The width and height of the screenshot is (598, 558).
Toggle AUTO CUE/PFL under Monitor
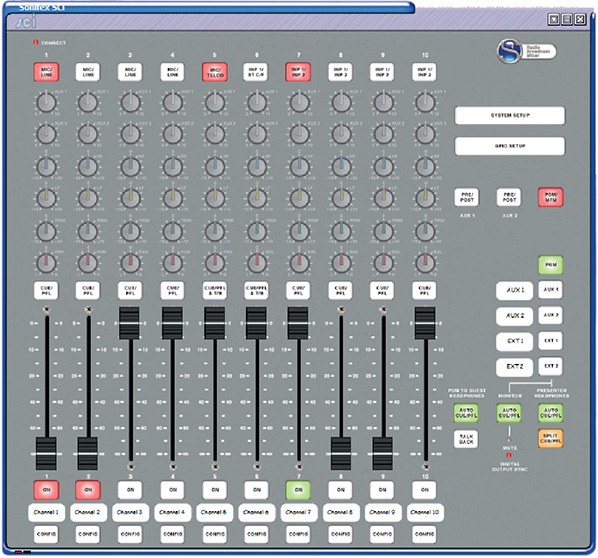[509, 413]
